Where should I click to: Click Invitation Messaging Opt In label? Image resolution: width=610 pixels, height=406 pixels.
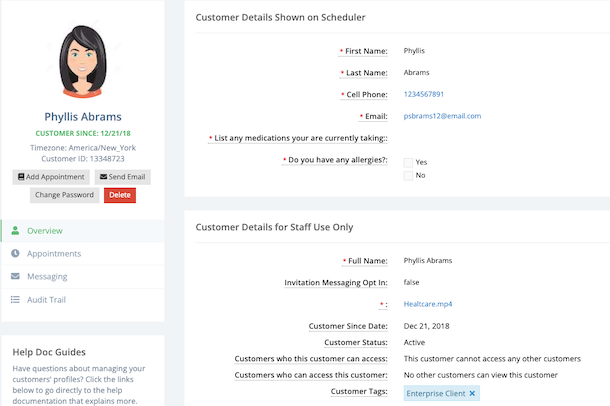point(336,283)
